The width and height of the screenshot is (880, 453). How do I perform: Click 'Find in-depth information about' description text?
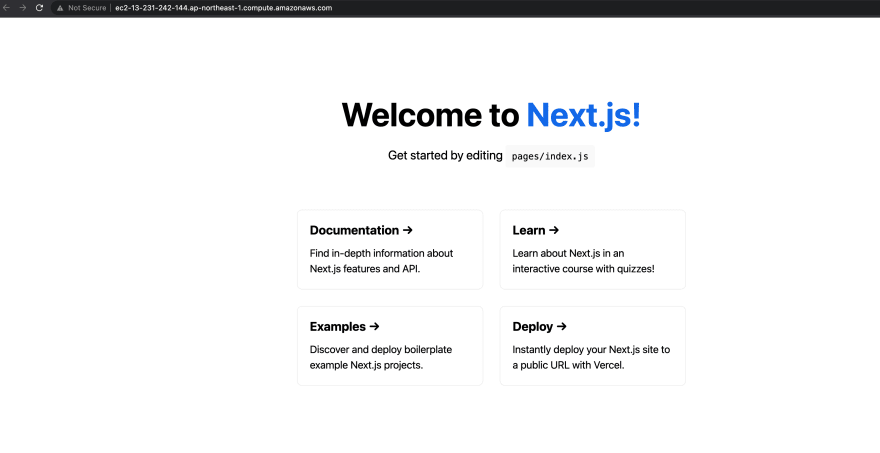click(x=381, y=253)
